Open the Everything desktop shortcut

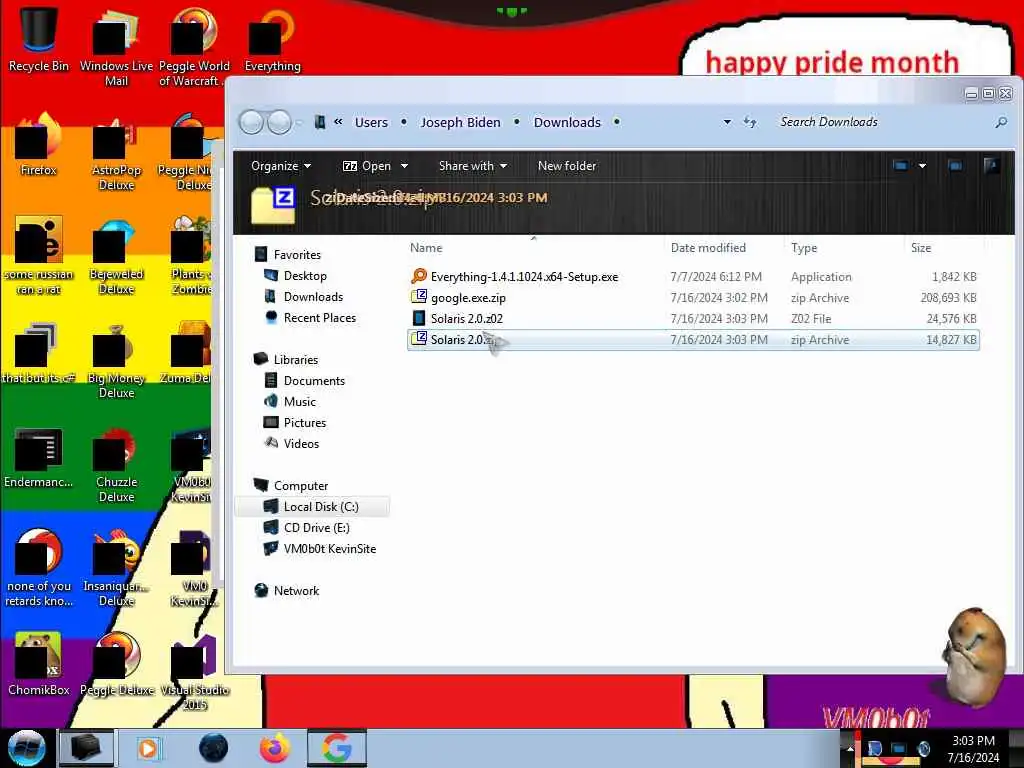[272, 40]
